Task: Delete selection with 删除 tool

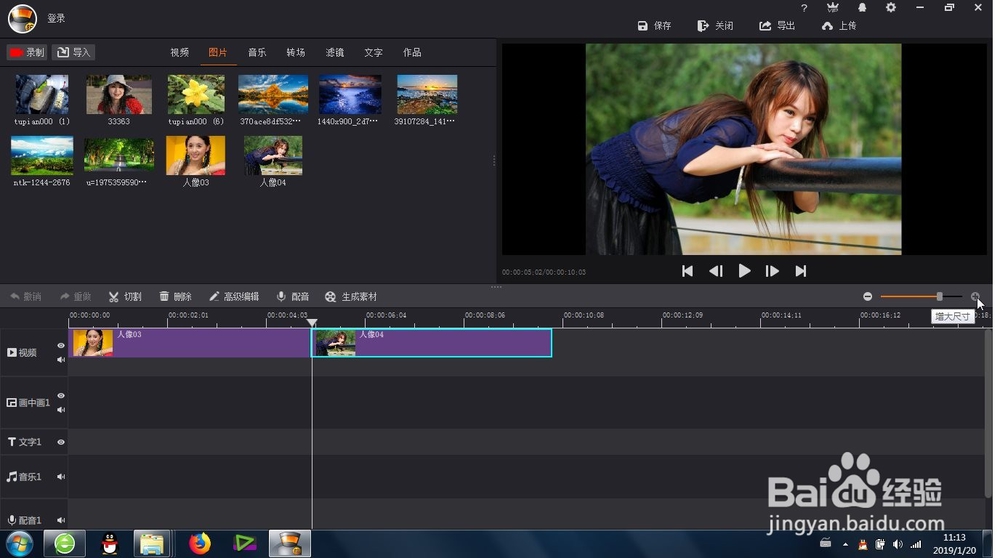Action: click(x=175, y=297)
